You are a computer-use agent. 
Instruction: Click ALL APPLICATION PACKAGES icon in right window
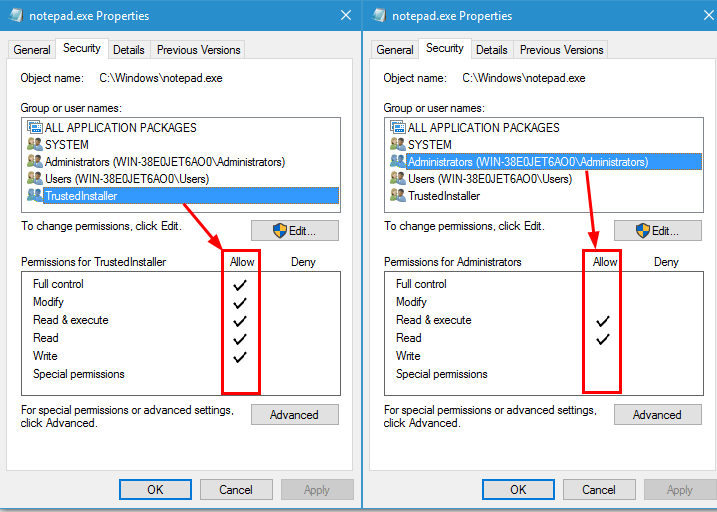pos(397,127)
